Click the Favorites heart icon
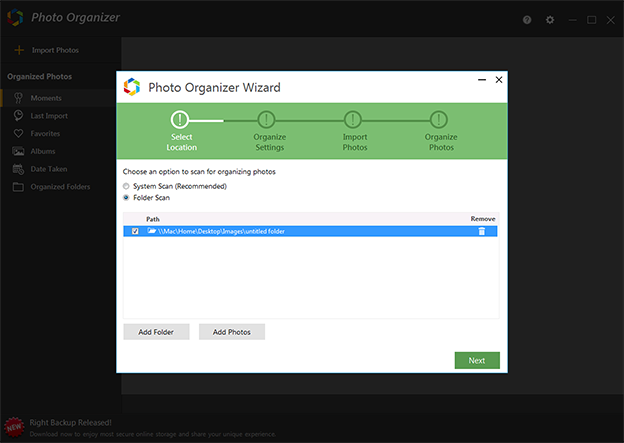Screen dimensions: 624x443 pos(18,134)
